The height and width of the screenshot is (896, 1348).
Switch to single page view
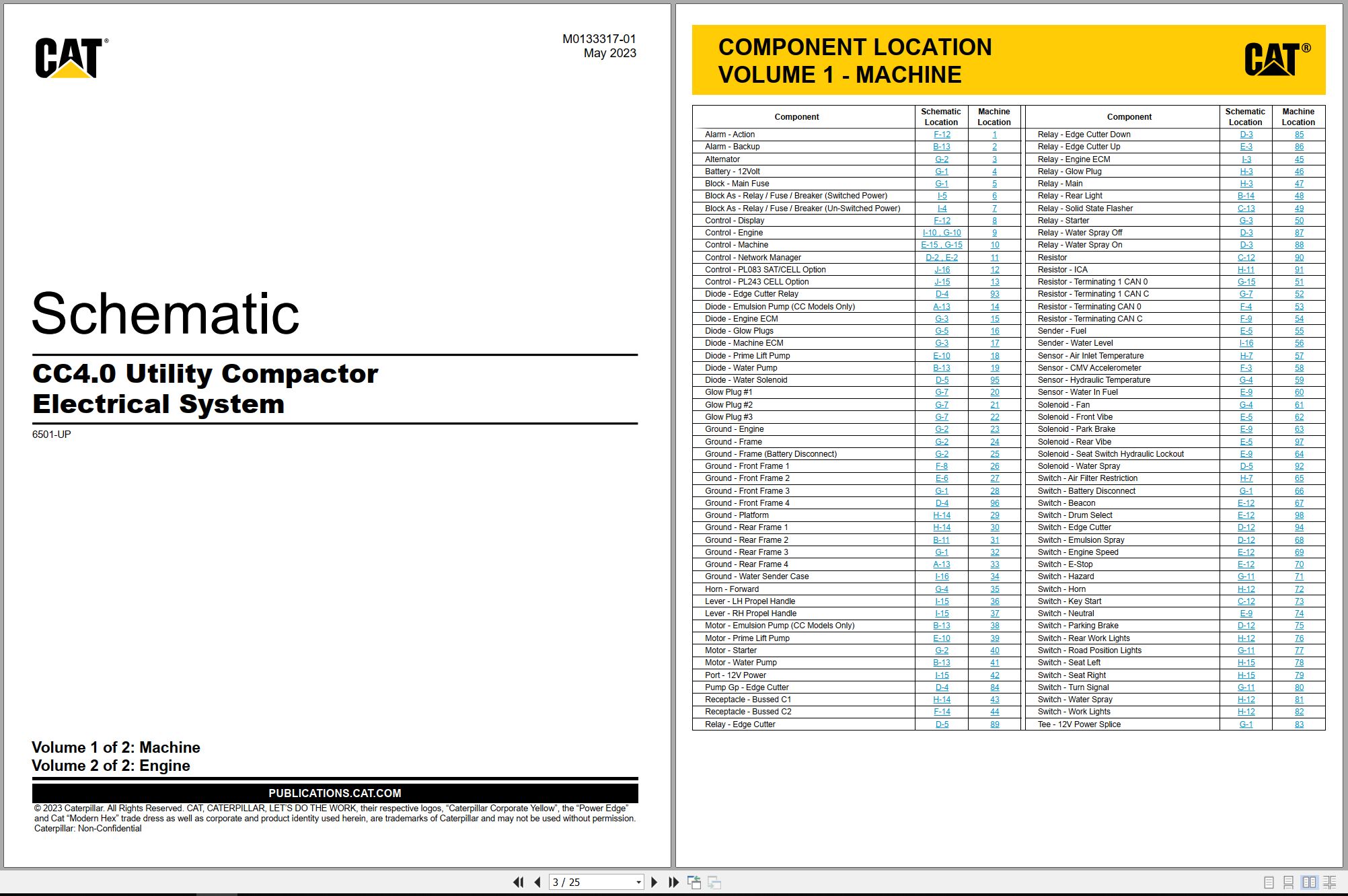1269,882
